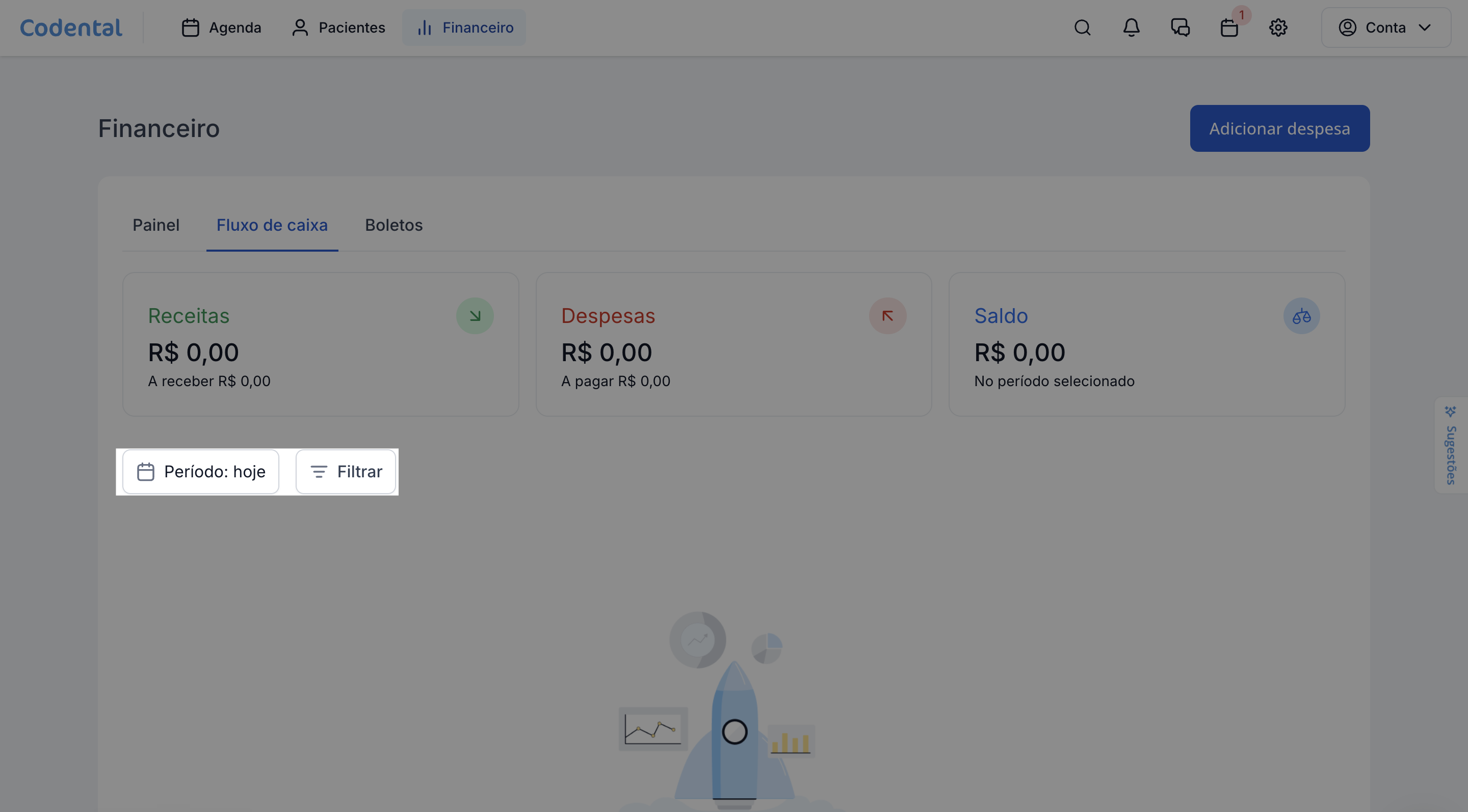Click the Receitas green arrow icon
Image resolution: width=1468 pixels, height=812 pixels.
(x=475, y=316)
